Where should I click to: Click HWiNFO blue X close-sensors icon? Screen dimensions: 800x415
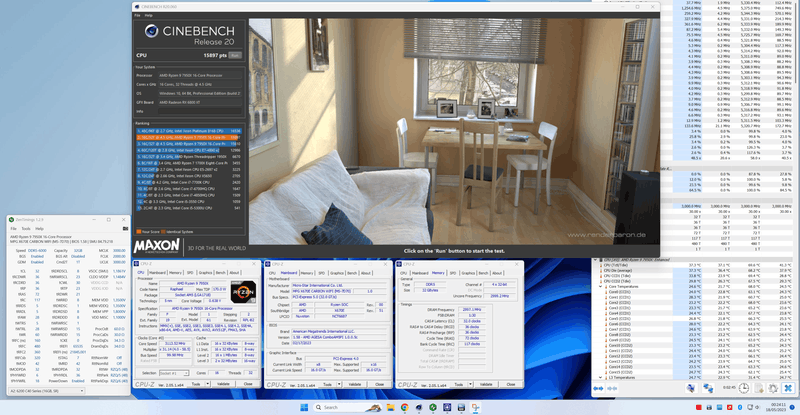click(x=788, y=388)
